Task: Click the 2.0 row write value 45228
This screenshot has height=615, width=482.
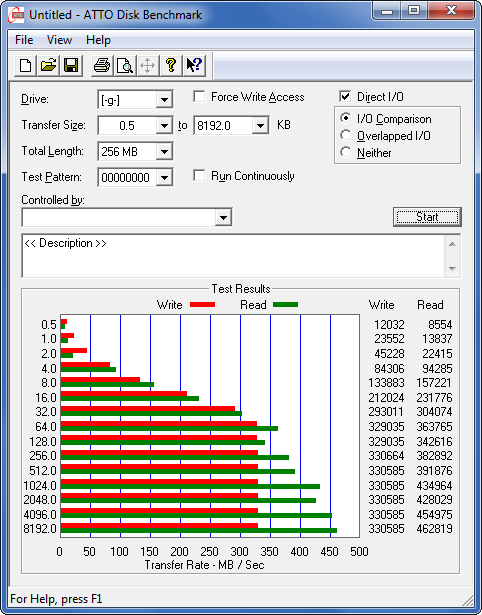Action: point(389,354)
